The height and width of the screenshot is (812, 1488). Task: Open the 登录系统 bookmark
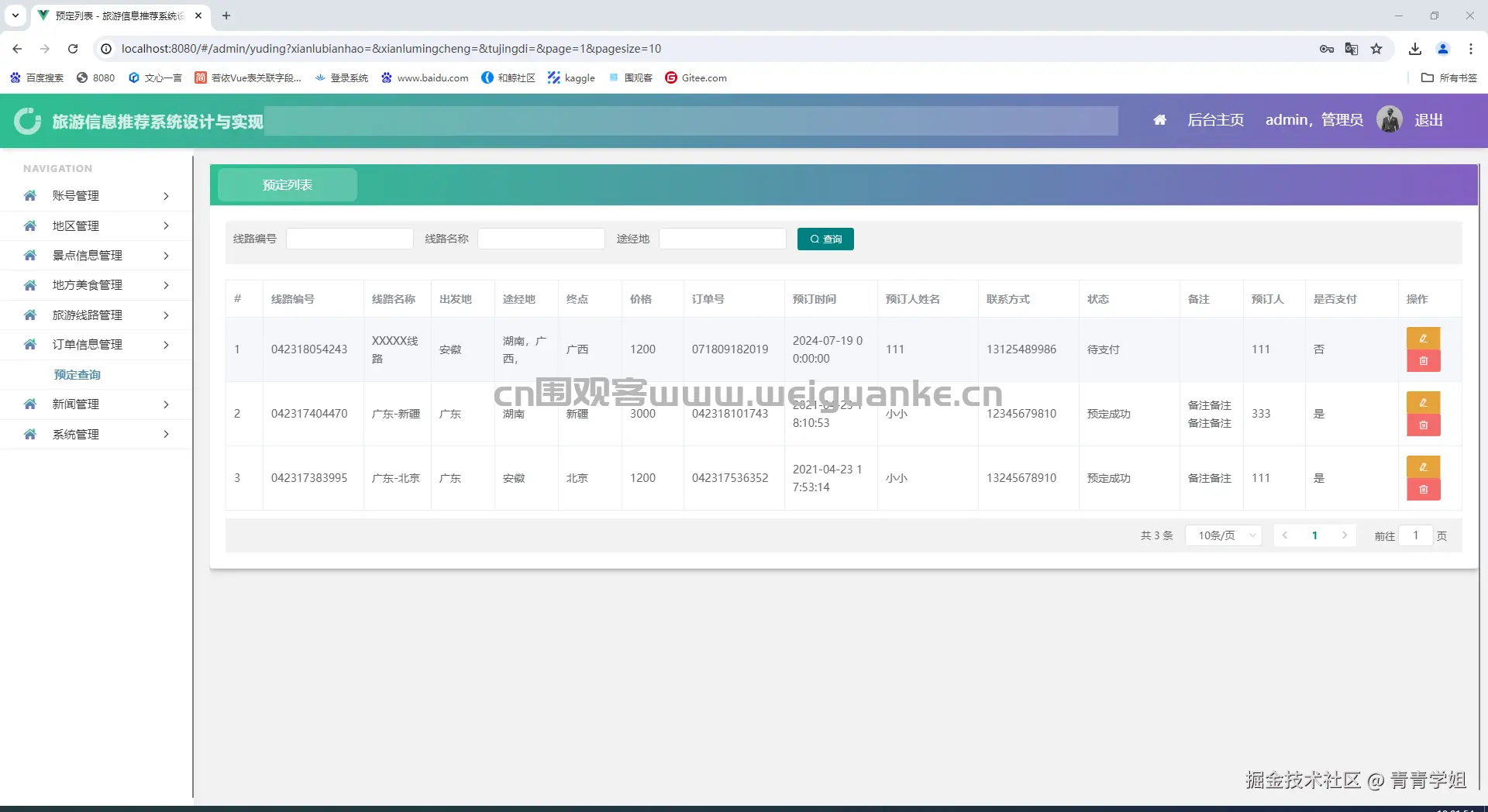tap(341, 77)
